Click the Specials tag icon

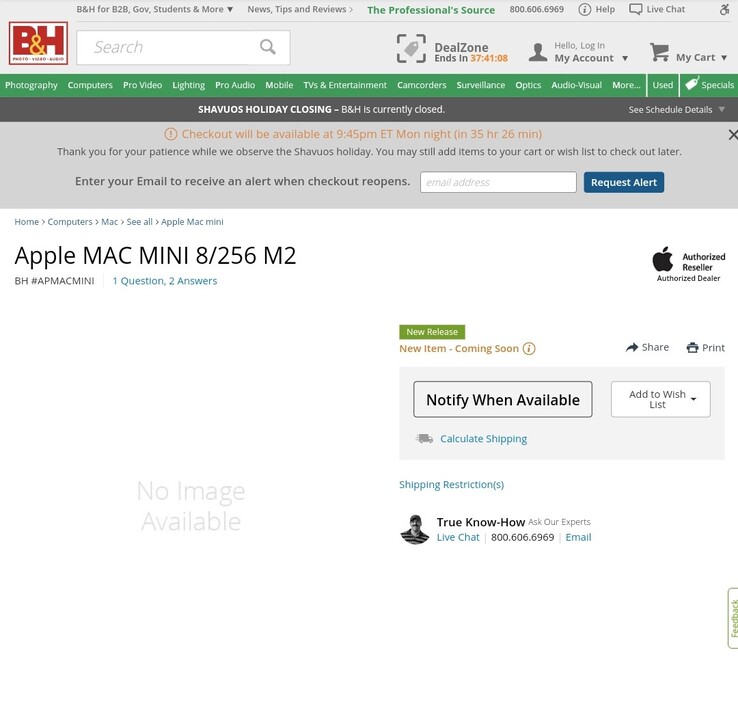click(691, 84)
